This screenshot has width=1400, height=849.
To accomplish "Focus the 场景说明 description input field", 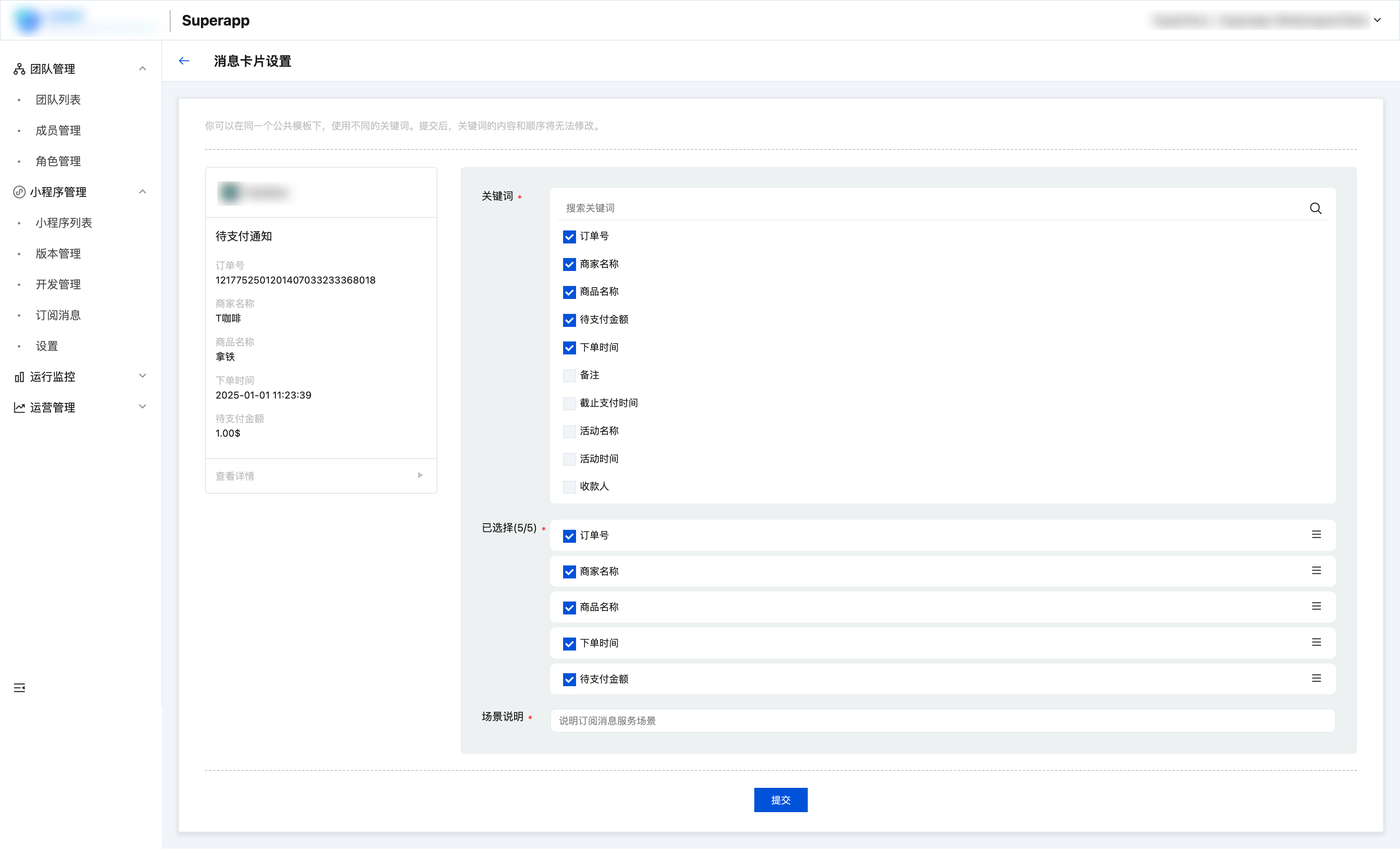I will tap(942, 721).
